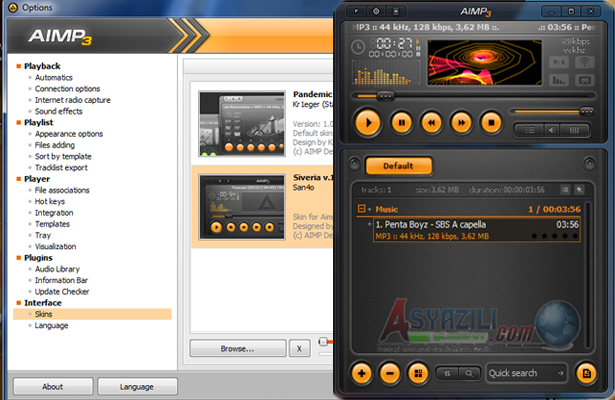This screenshot has height=400, width=615.
Task: Click the visualization display in the player
Action: point(484,62)
